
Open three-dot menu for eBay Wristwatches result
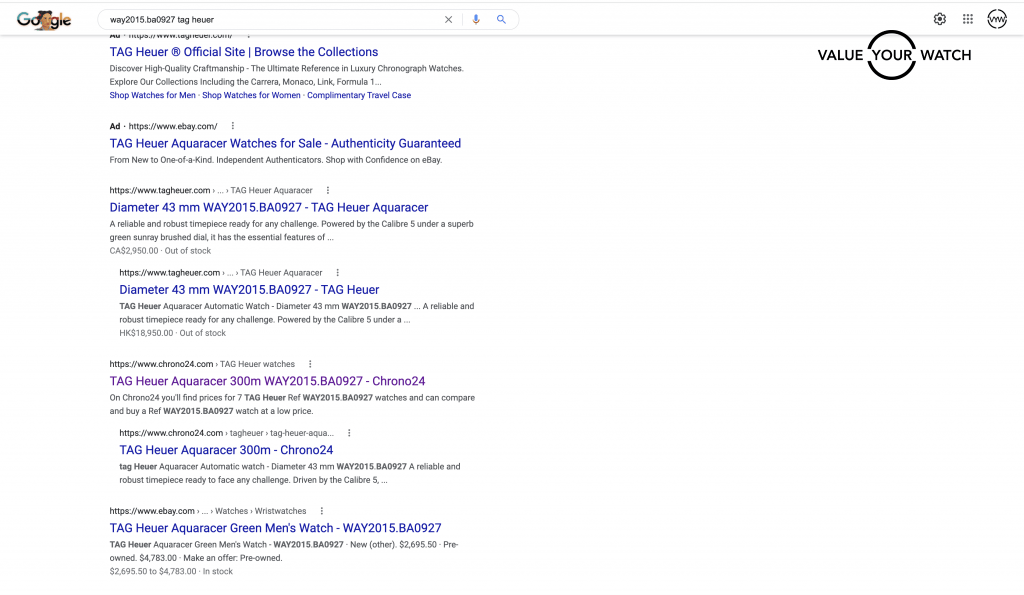322,511
